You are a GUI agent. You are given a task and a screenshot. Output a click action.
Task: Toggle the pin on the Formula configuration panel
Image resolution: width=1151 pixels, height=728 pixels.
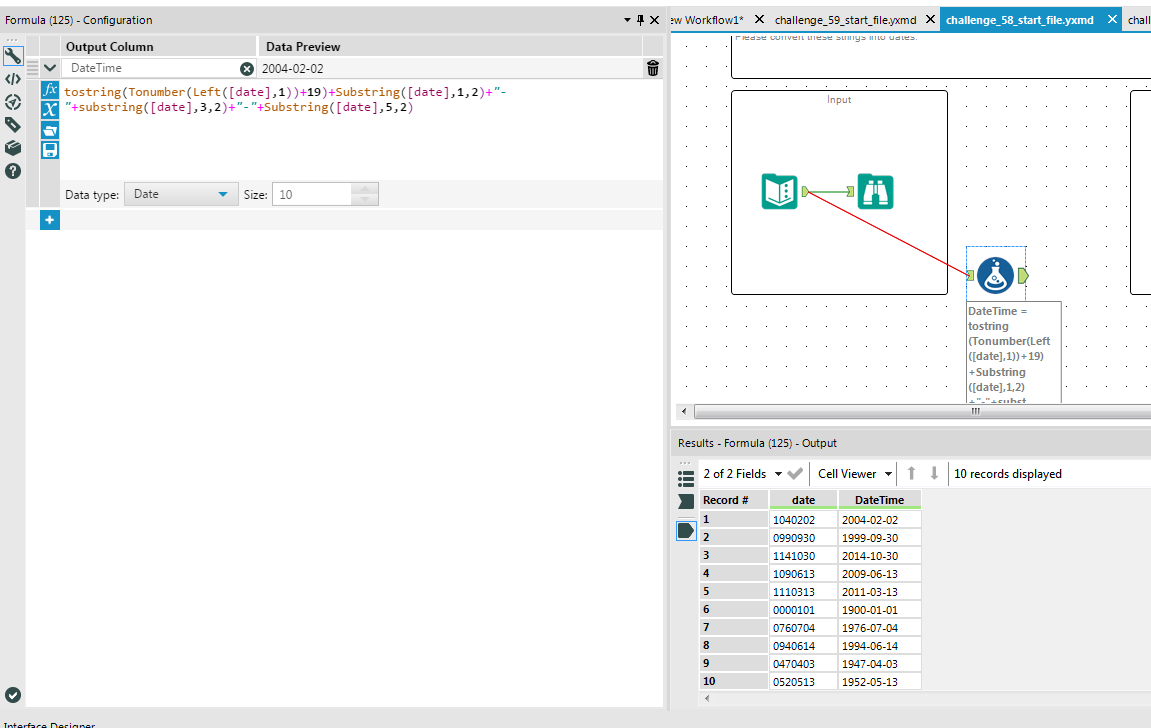[640, 19]
